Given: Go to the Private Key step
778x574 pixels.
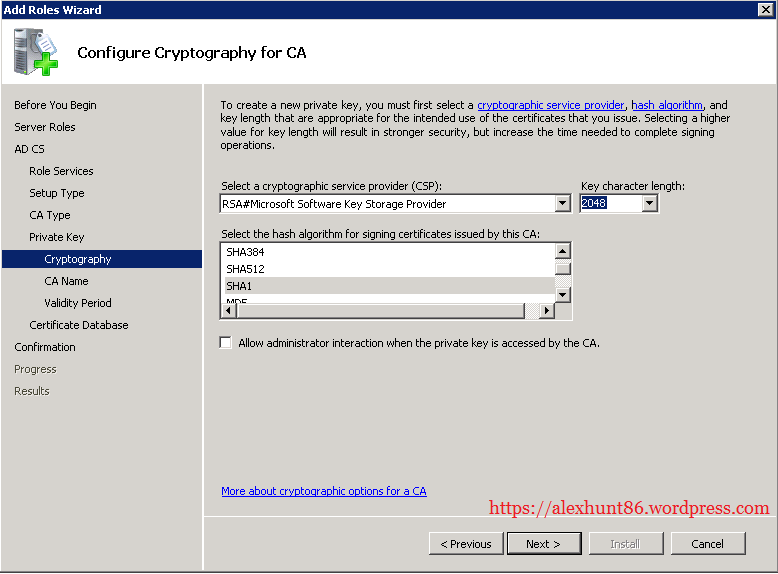Looking at the screenshot, I should (x=57, y=237).
